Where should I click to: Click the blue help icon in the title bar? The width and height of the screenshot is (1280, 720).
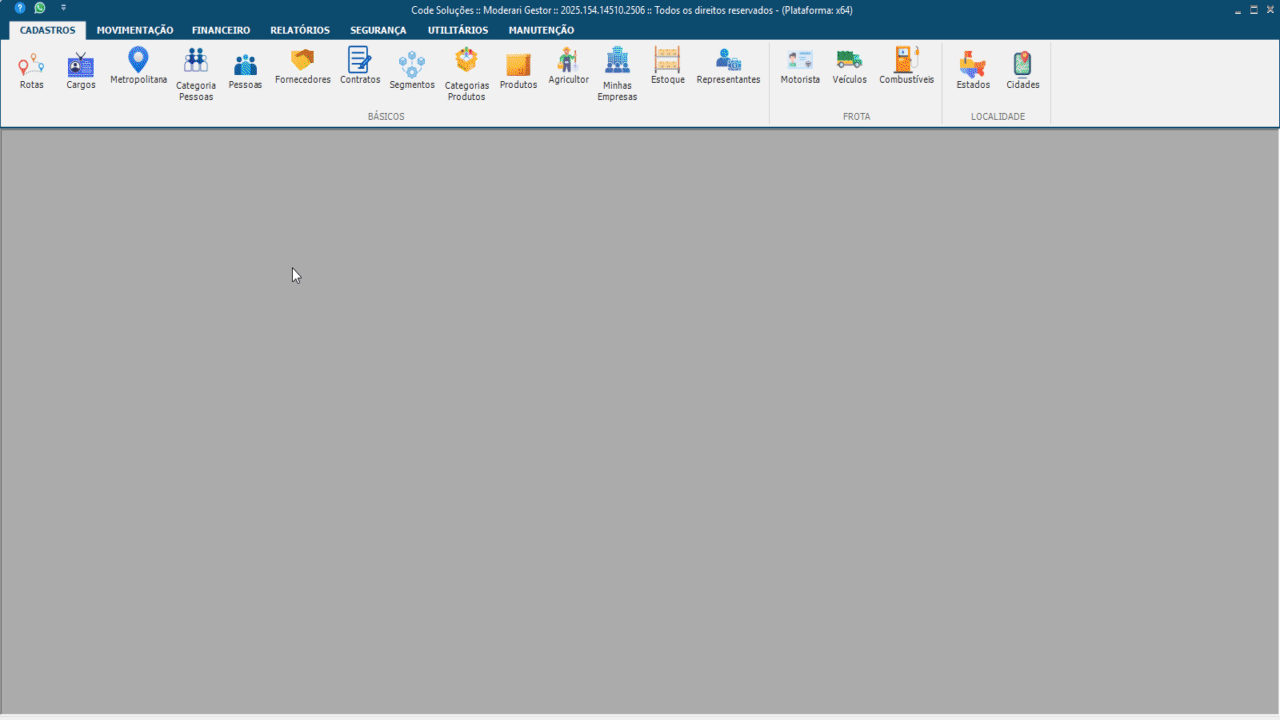(20, 8)
